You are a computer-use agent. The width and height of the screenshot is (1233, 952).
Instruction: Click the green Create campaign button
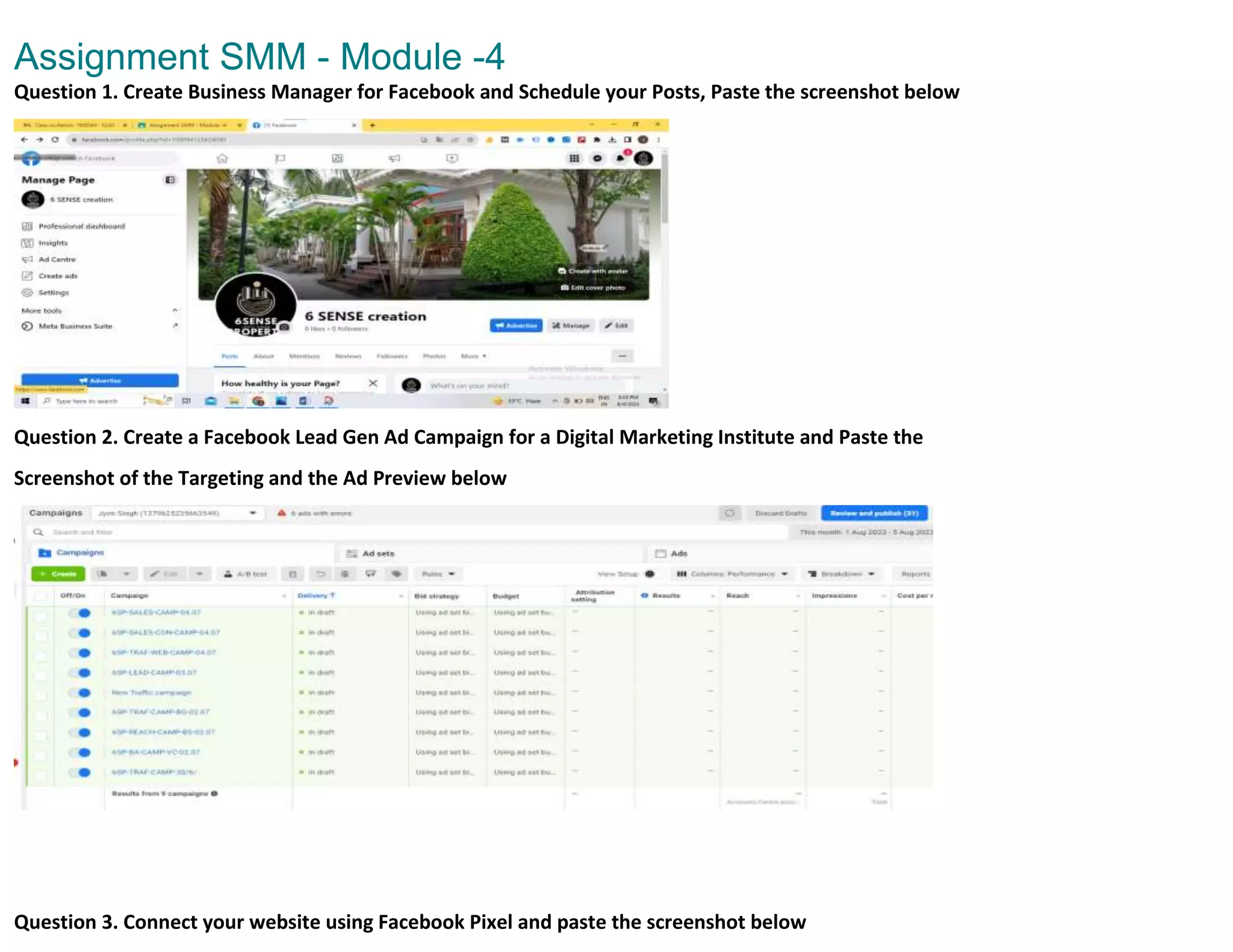point(58,574)
